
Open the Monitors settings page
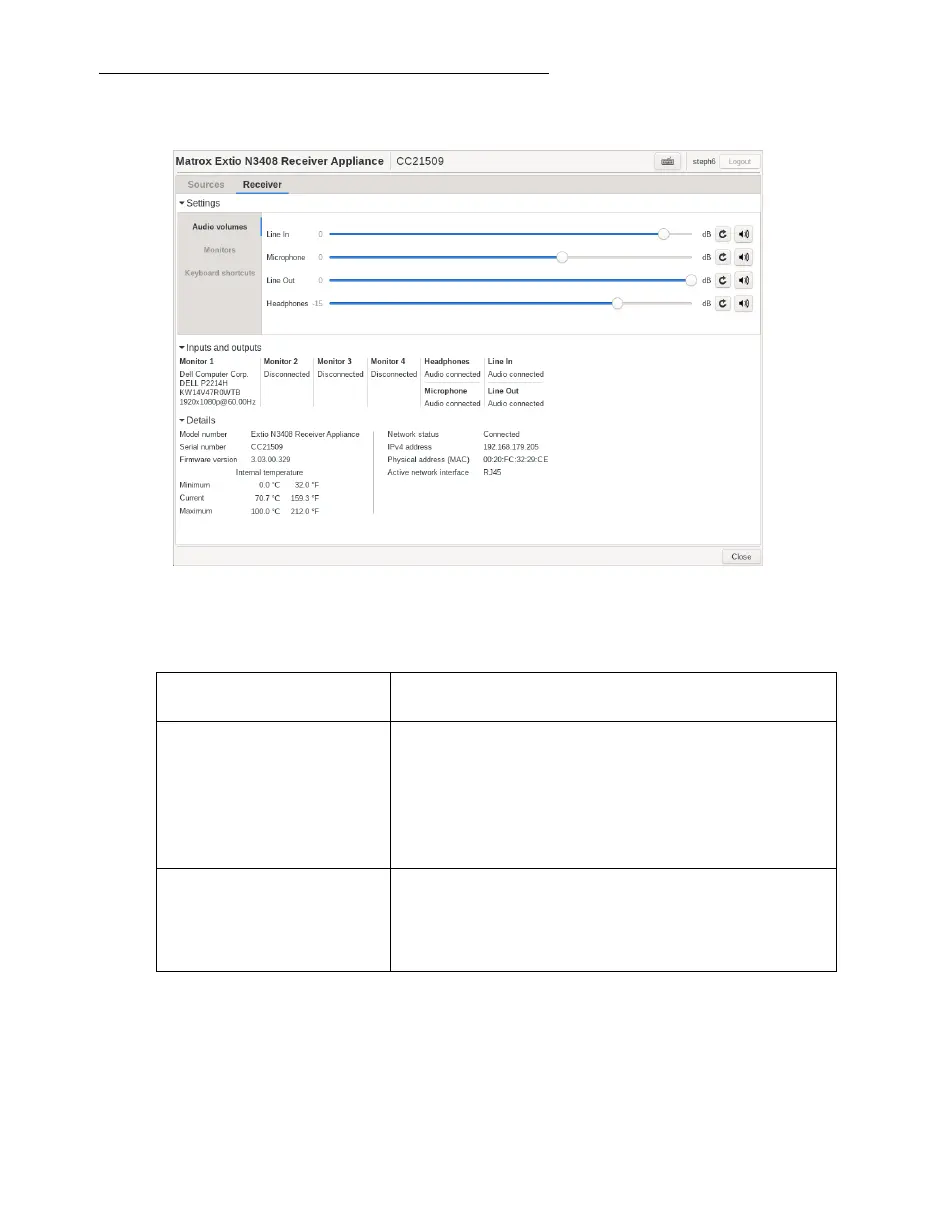coord(219,250)
